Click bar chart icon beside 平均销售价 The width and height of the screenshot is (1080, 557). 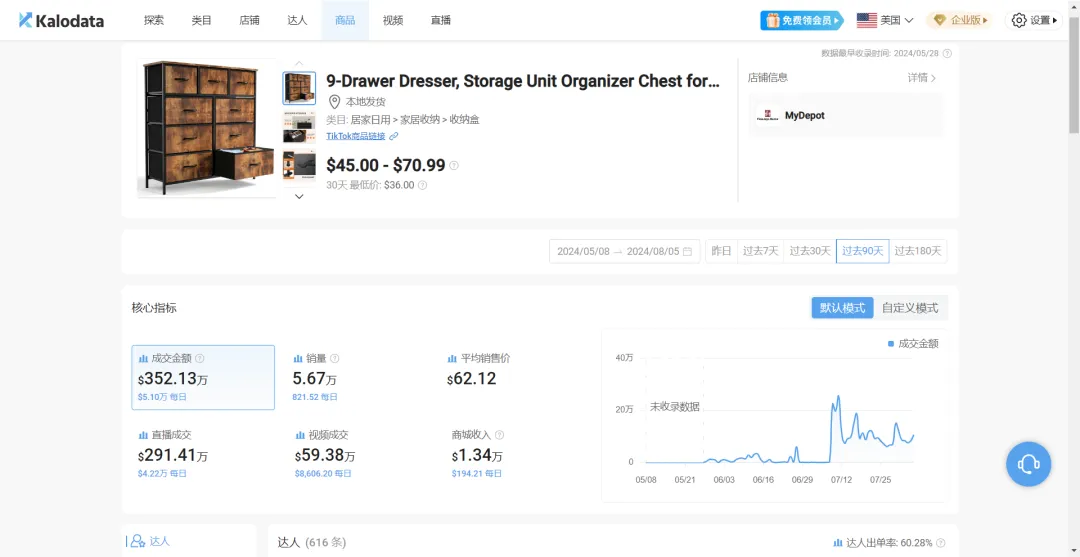[452, 359]
